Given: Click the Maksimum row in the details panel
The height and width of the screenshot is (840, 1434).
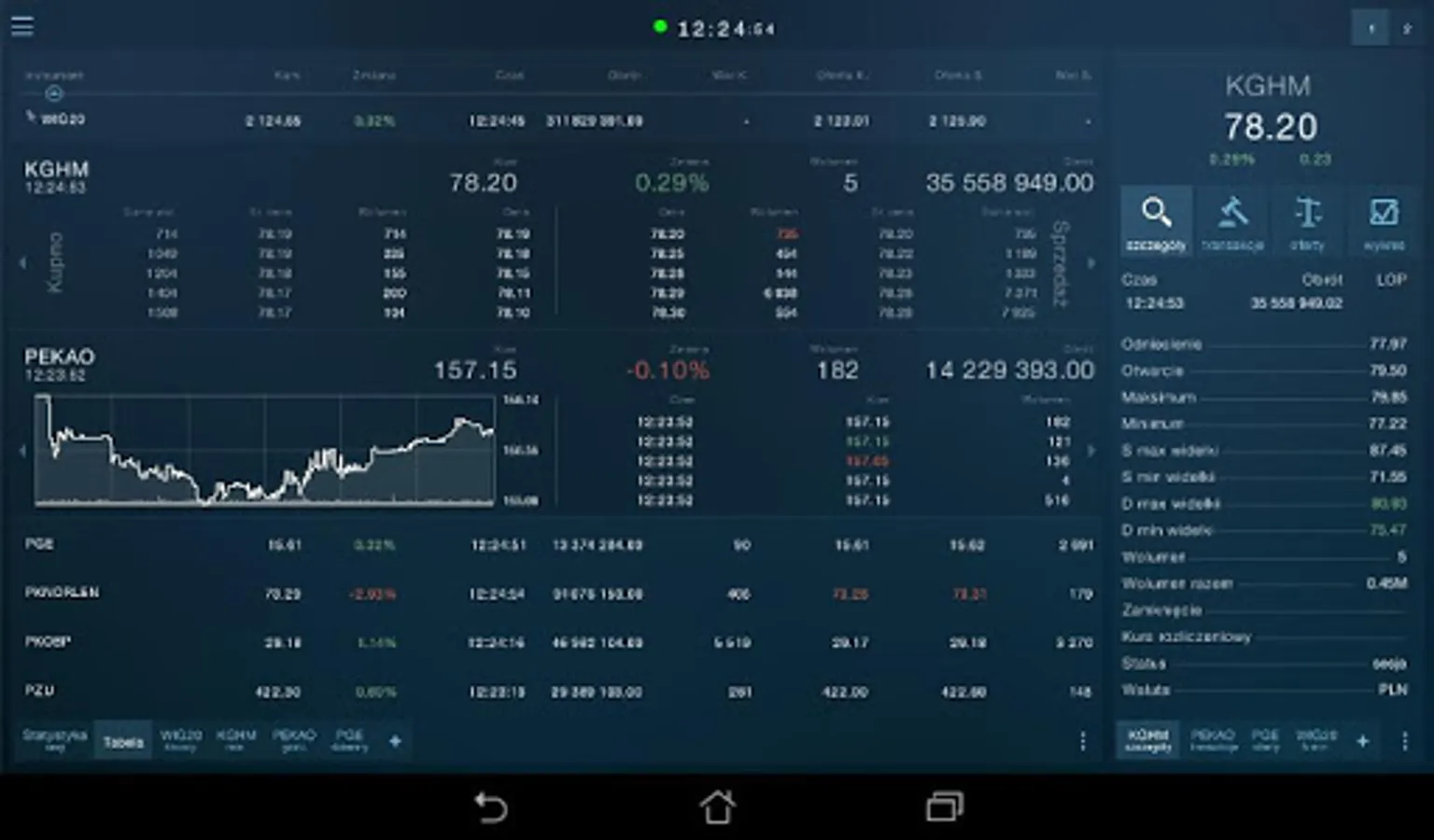Looking at the screenshot, I should [1264, 398].
